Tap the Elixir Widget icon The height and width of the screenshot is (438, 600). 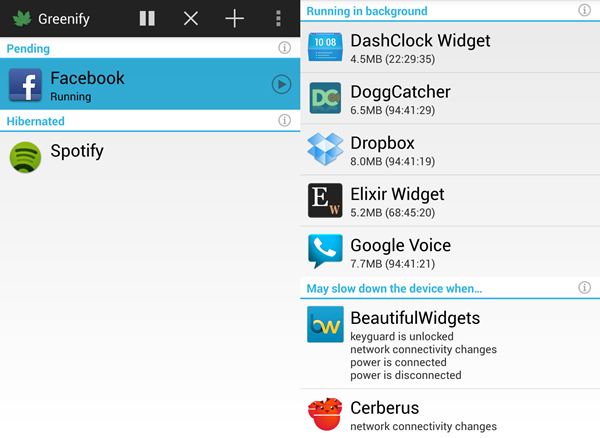pyautogui.click(x=325, y=200)
